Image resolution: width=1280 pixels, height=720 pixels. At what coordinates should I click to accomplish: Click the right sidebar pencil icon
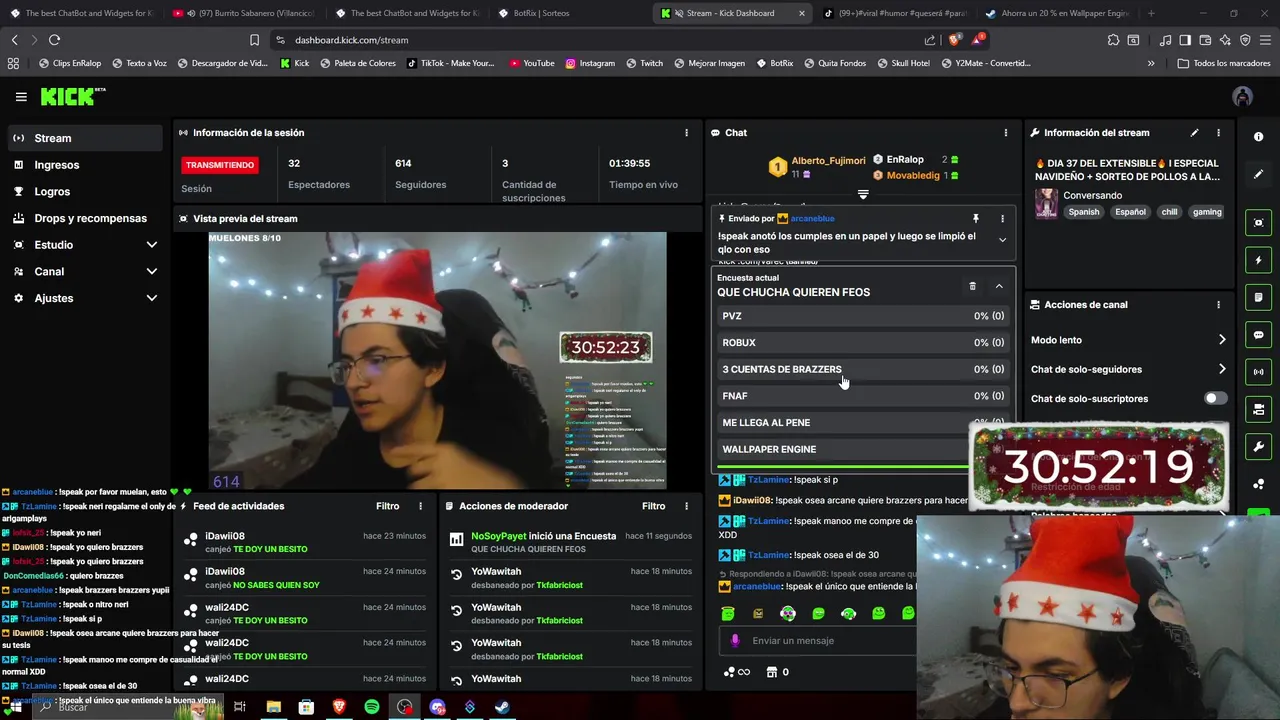point(1258,174)
